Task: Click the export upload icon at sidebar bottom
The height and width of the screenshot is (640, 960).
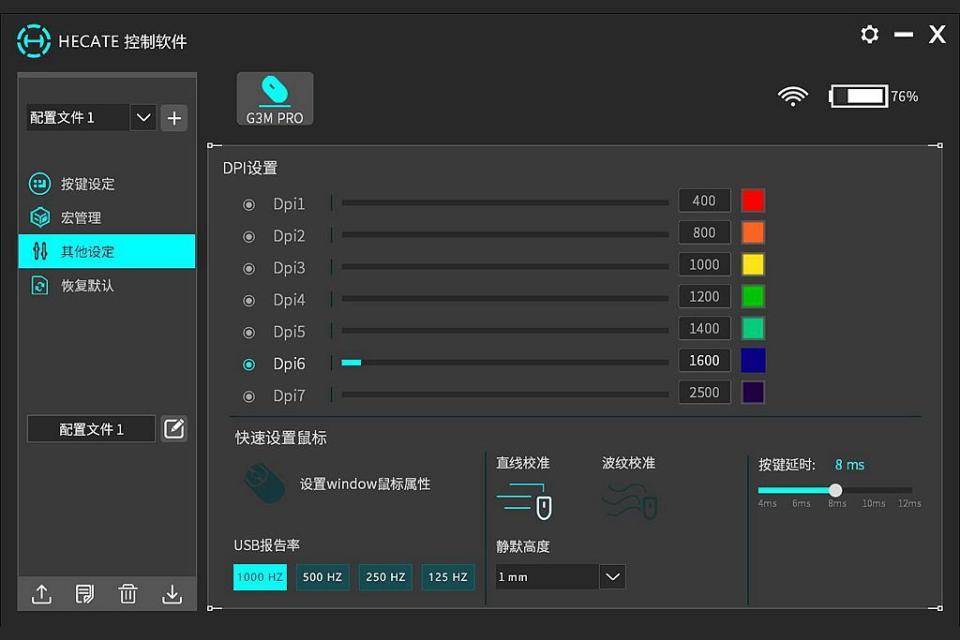Action: tap(42, 593)
